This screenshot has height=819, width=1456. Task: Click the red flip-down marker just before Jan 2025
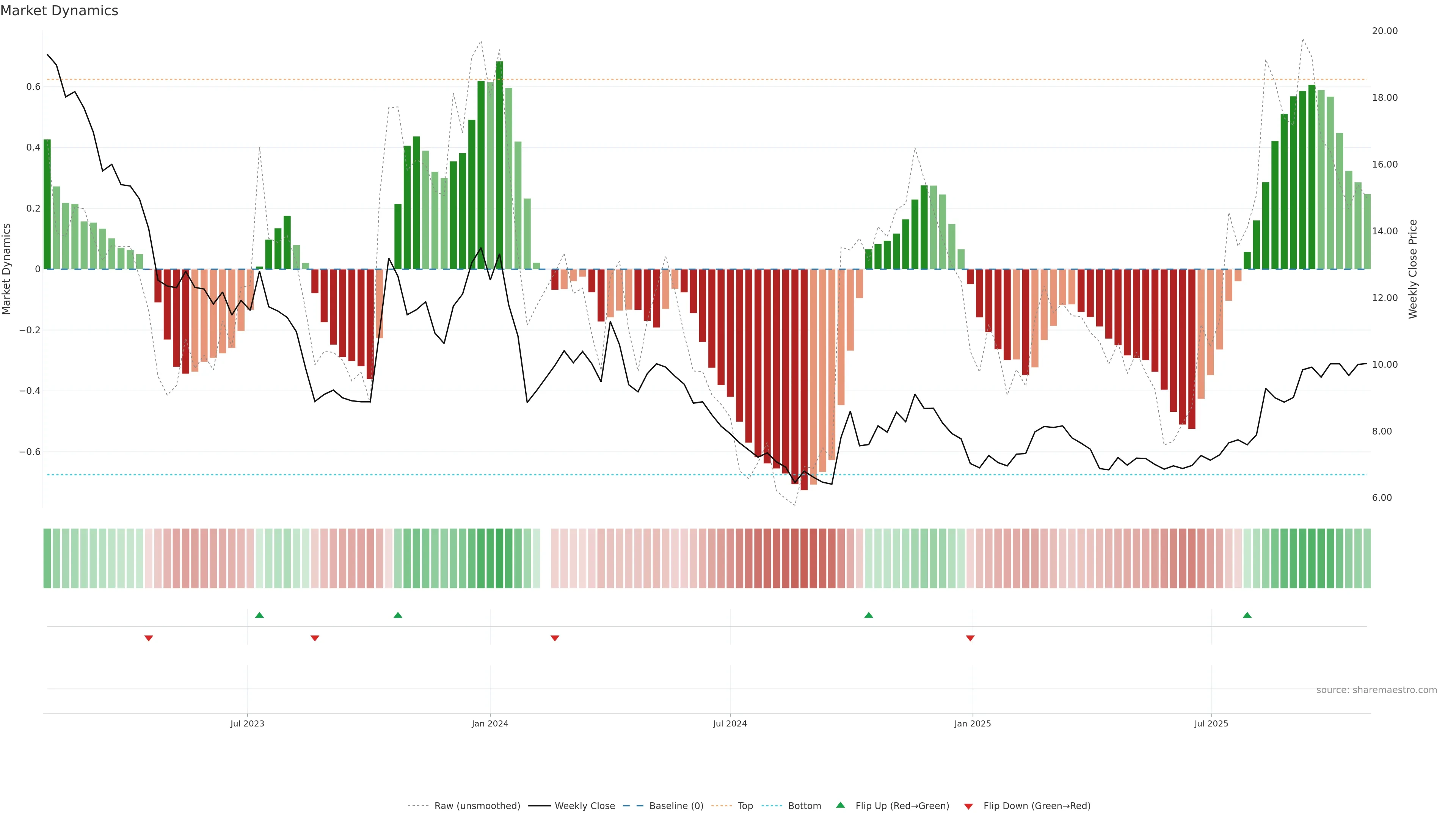pyautogui.click(x=970, y=638)
